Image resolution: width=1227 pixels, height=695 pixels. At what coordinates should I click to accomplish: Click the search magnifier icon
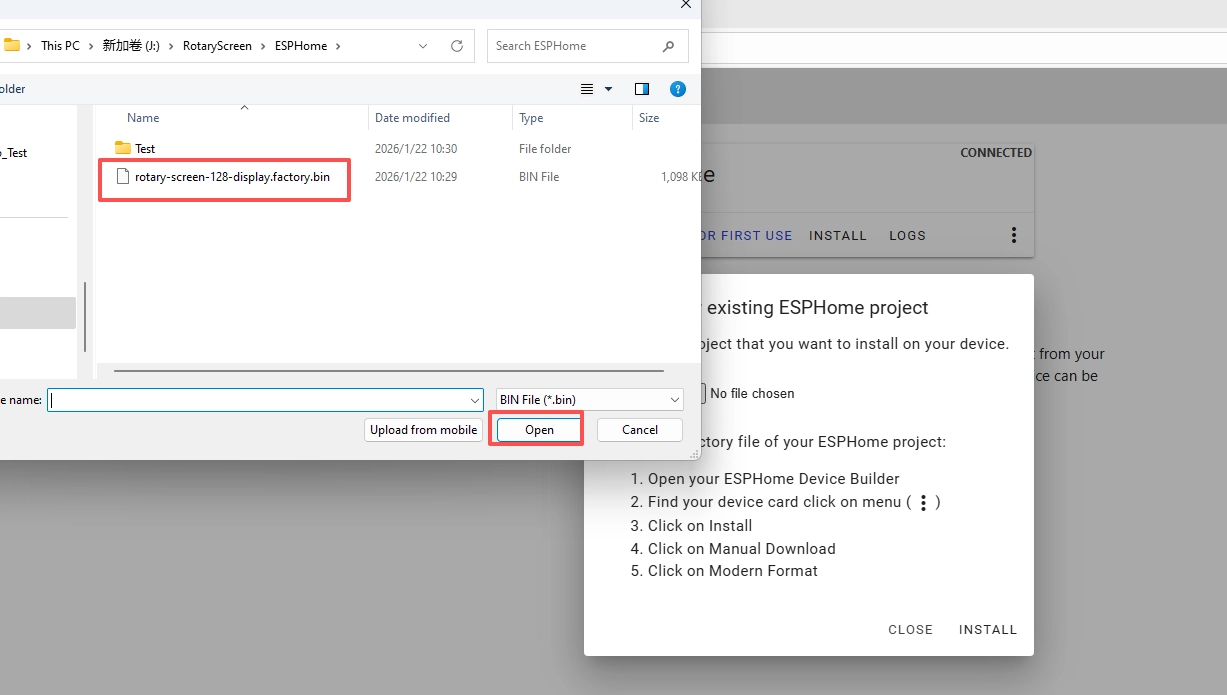tap(668, 46)
